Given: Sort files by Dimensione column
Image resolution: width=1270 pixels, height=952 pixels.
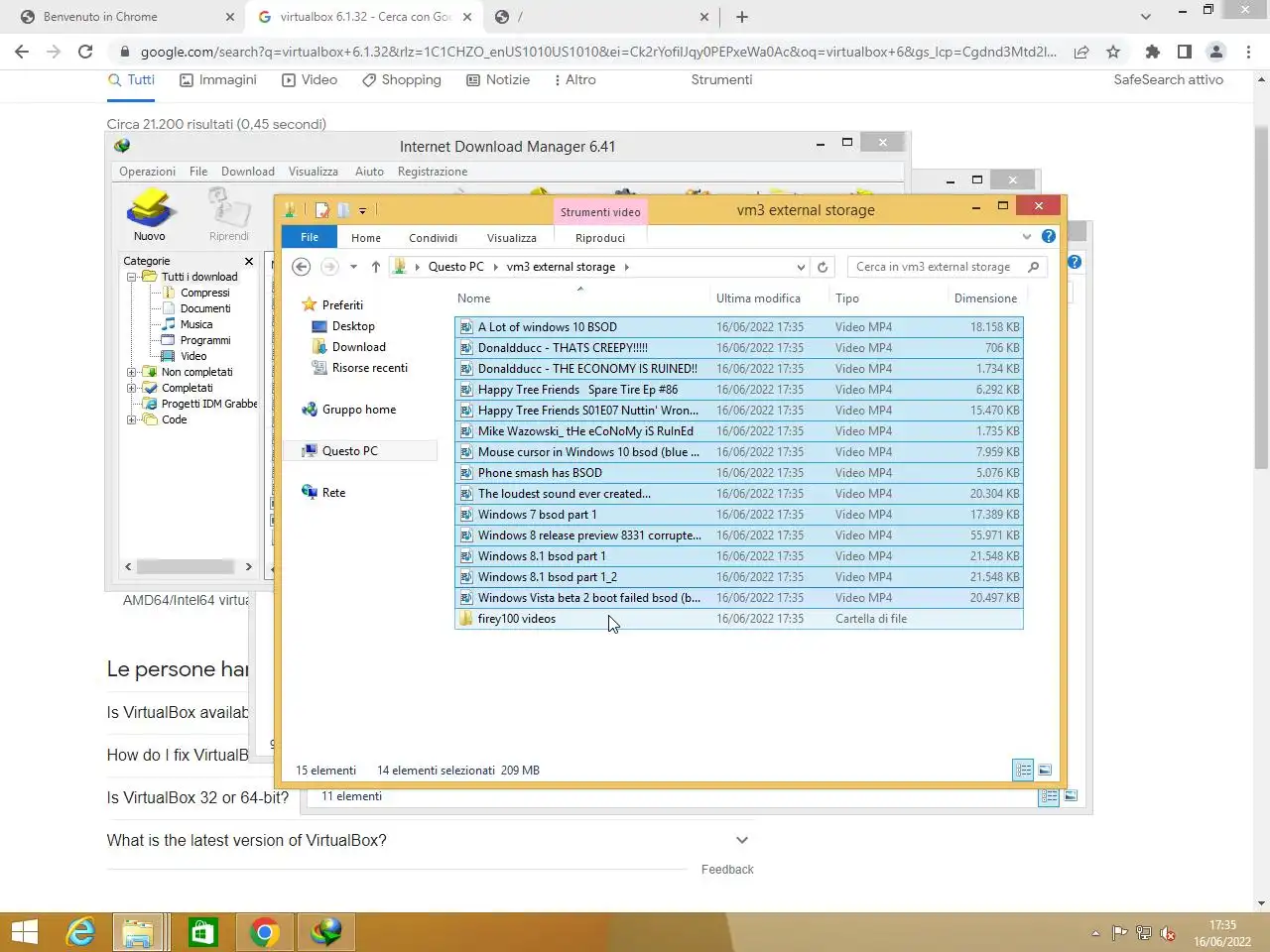Looking at the screenshot, I should (x=985, y=298).
